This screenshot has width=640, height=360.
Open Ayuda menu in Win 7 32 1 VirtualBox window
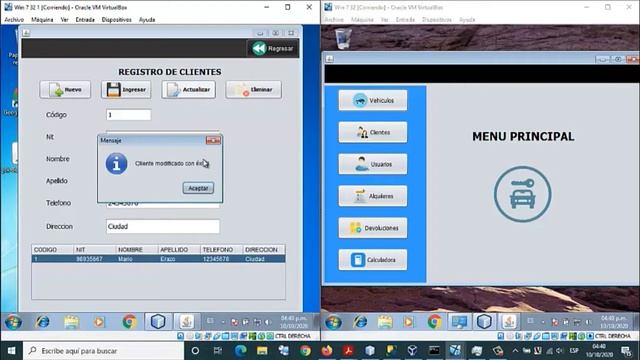(147, 20)
